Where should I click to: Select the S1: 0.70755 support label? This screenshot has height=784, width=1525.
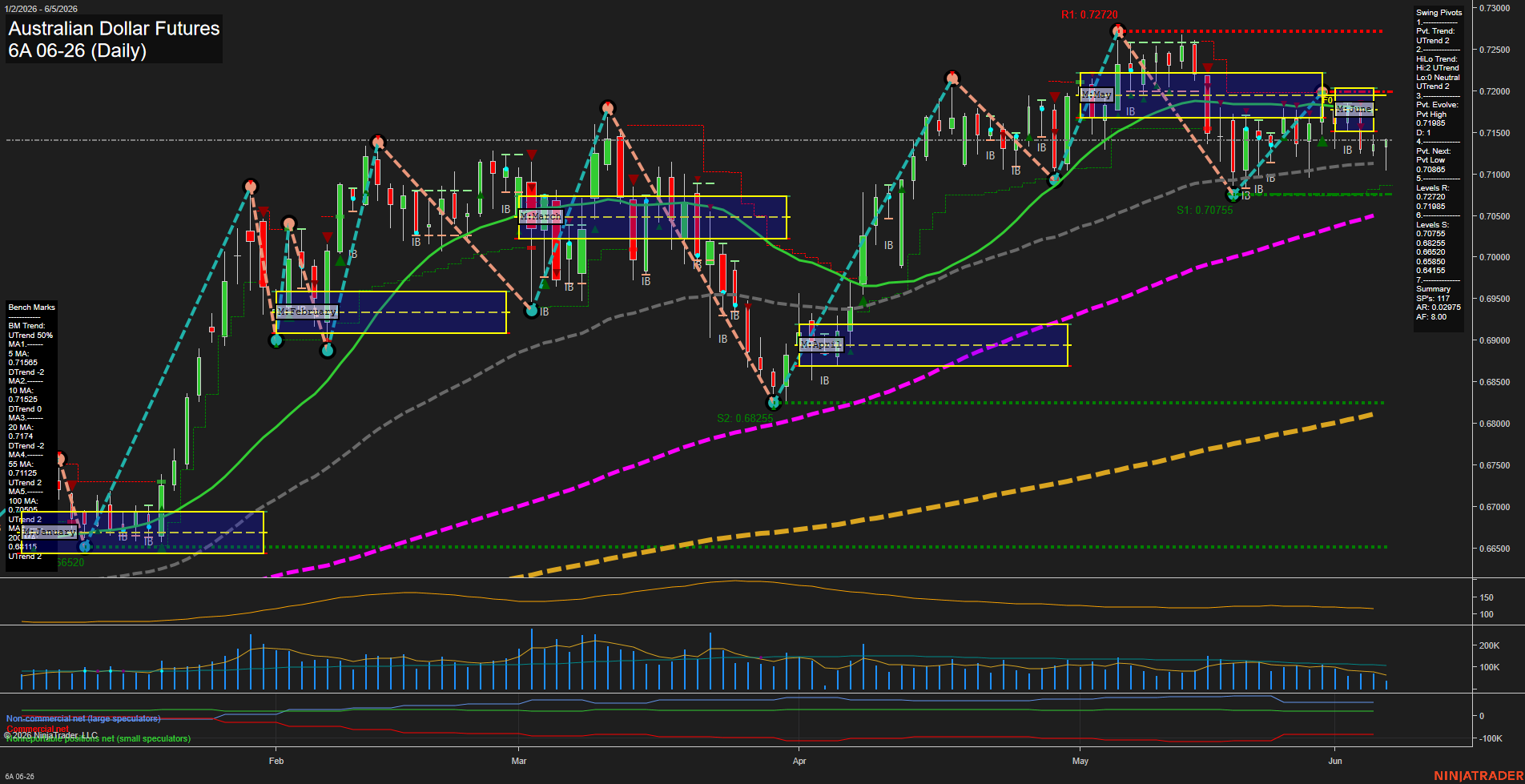[x=1205, y=211]
